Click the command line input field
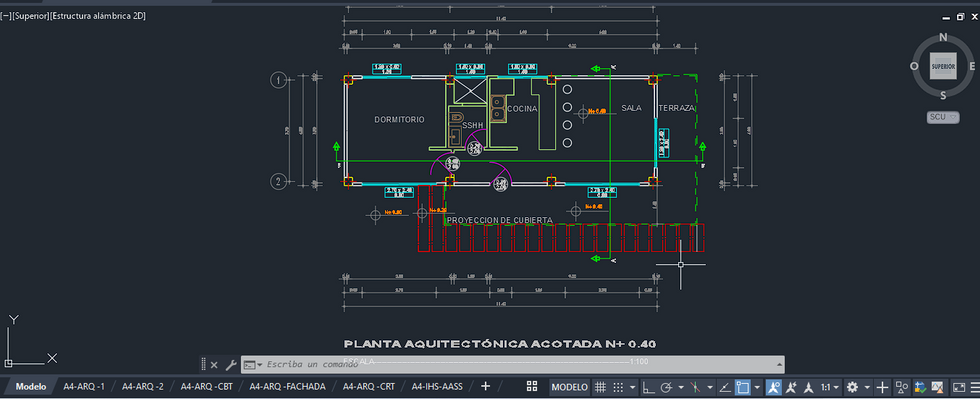 512,364
